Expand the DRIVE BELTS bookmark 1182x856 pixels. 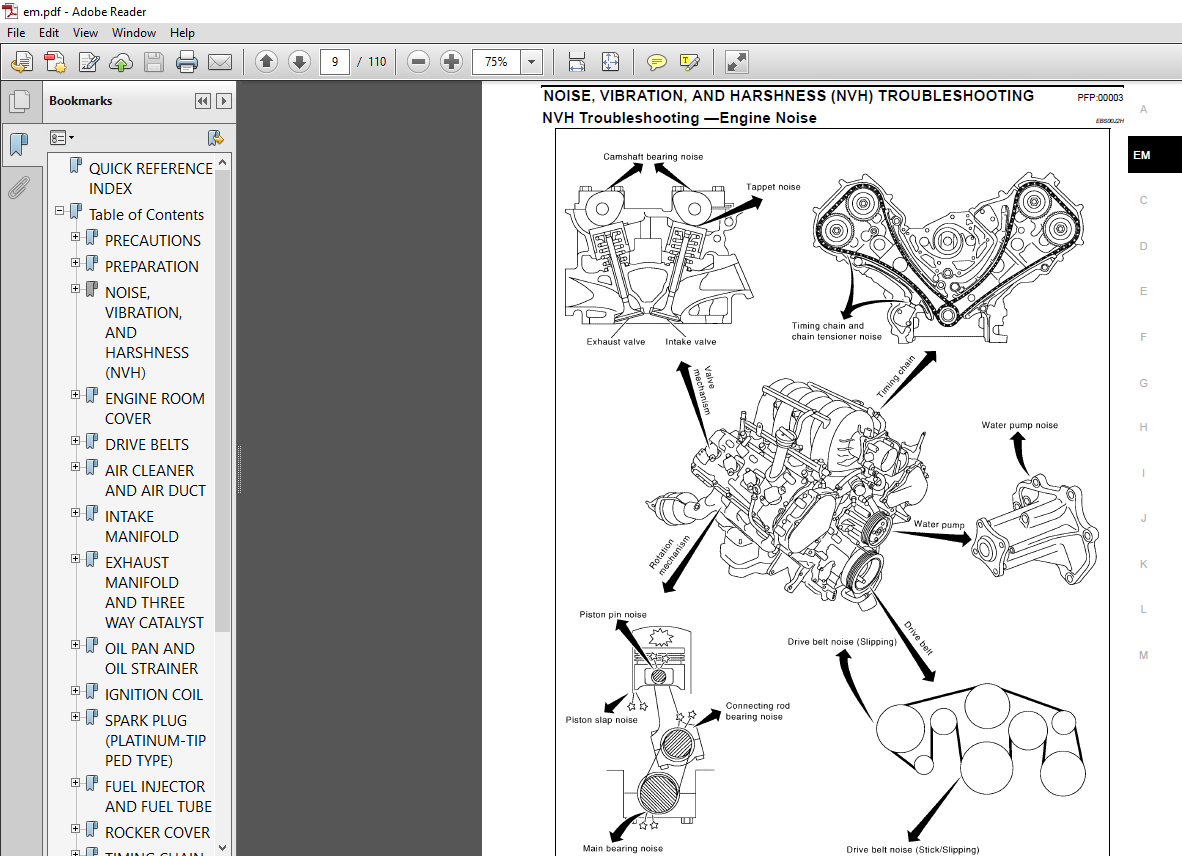tap(75, 440)
